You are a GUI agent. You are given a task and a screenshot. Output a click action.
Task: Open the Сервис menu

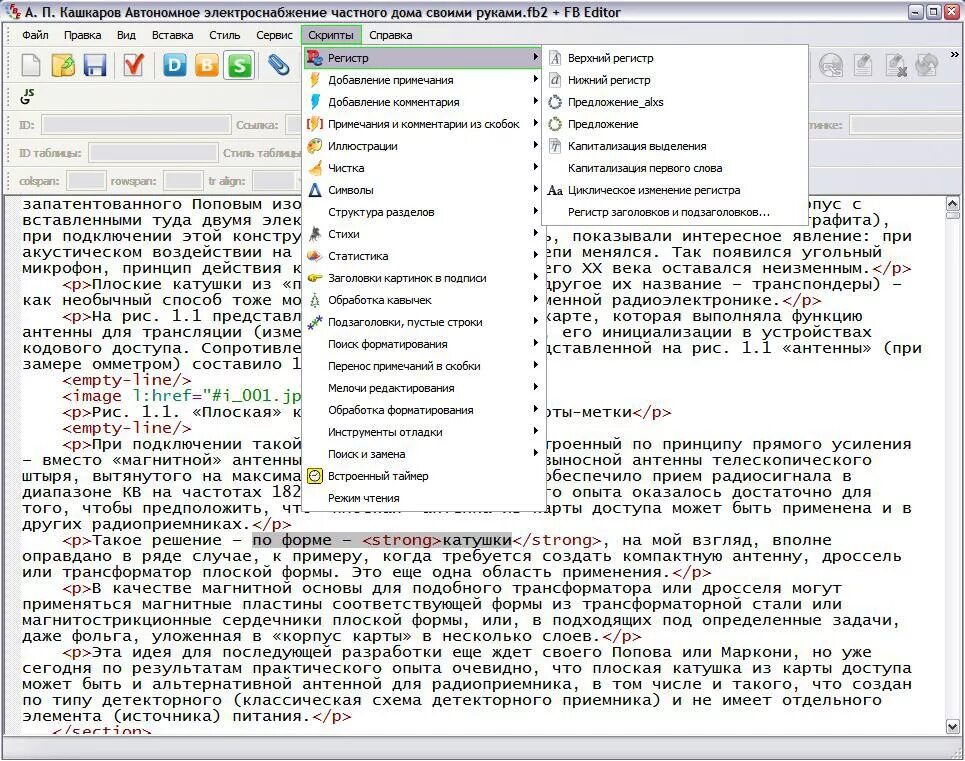pos(274,35)
